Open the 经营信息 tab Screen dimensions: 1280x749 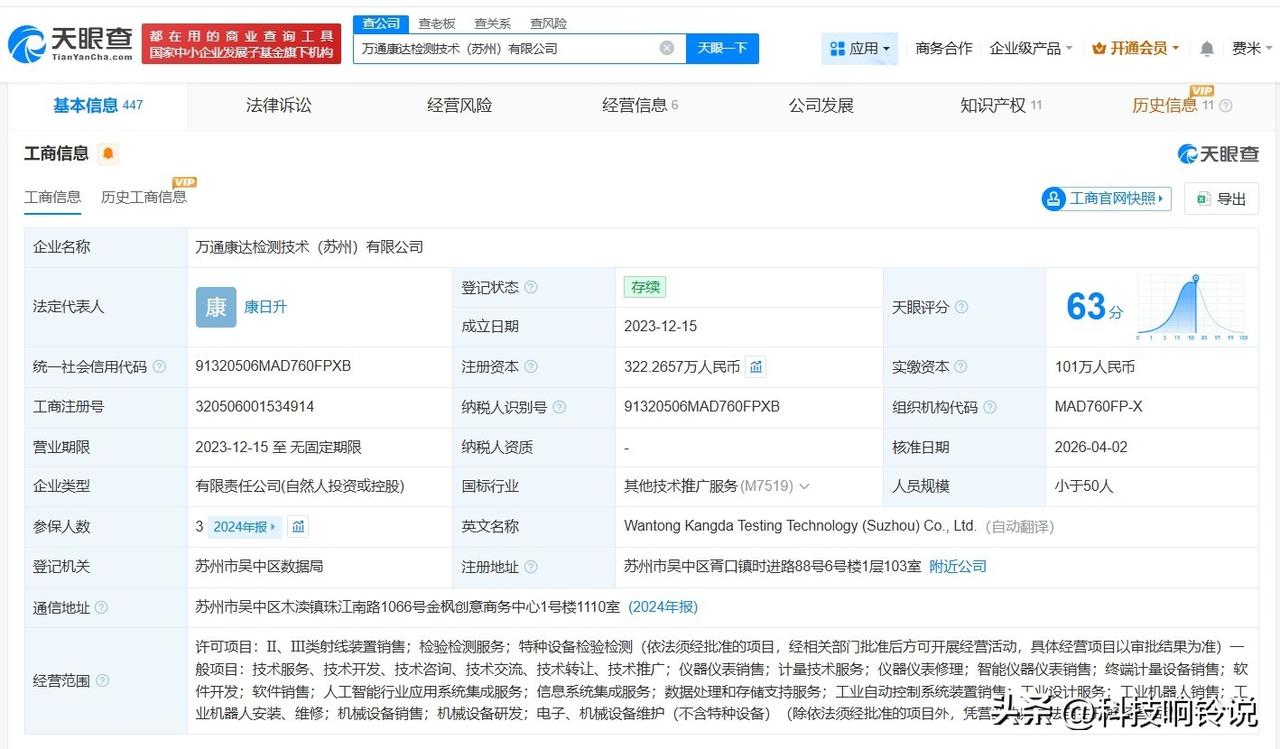(x=640, y=105)
